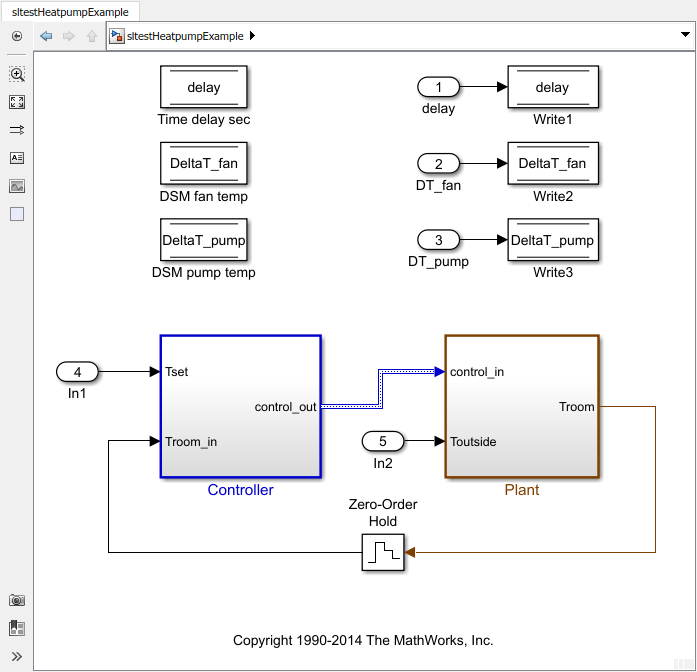Open the viewmarks icon in palette
Image resolution: width=697 pixels, height=672 pixels.
pyautogui.click(x=17, y=628)
